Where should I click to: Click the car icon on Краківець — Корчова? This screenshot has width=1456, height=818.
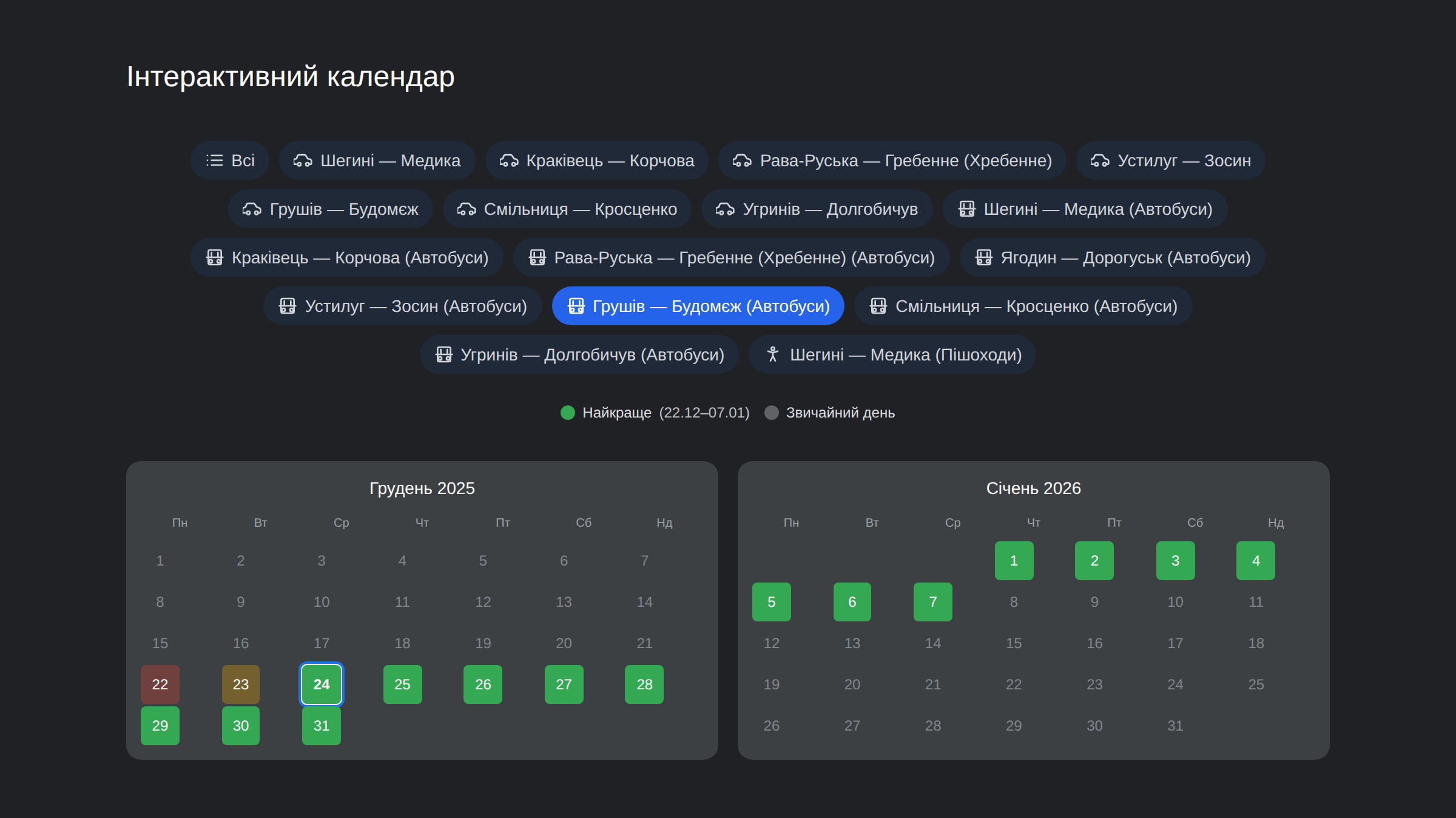(x=508, y=161)
